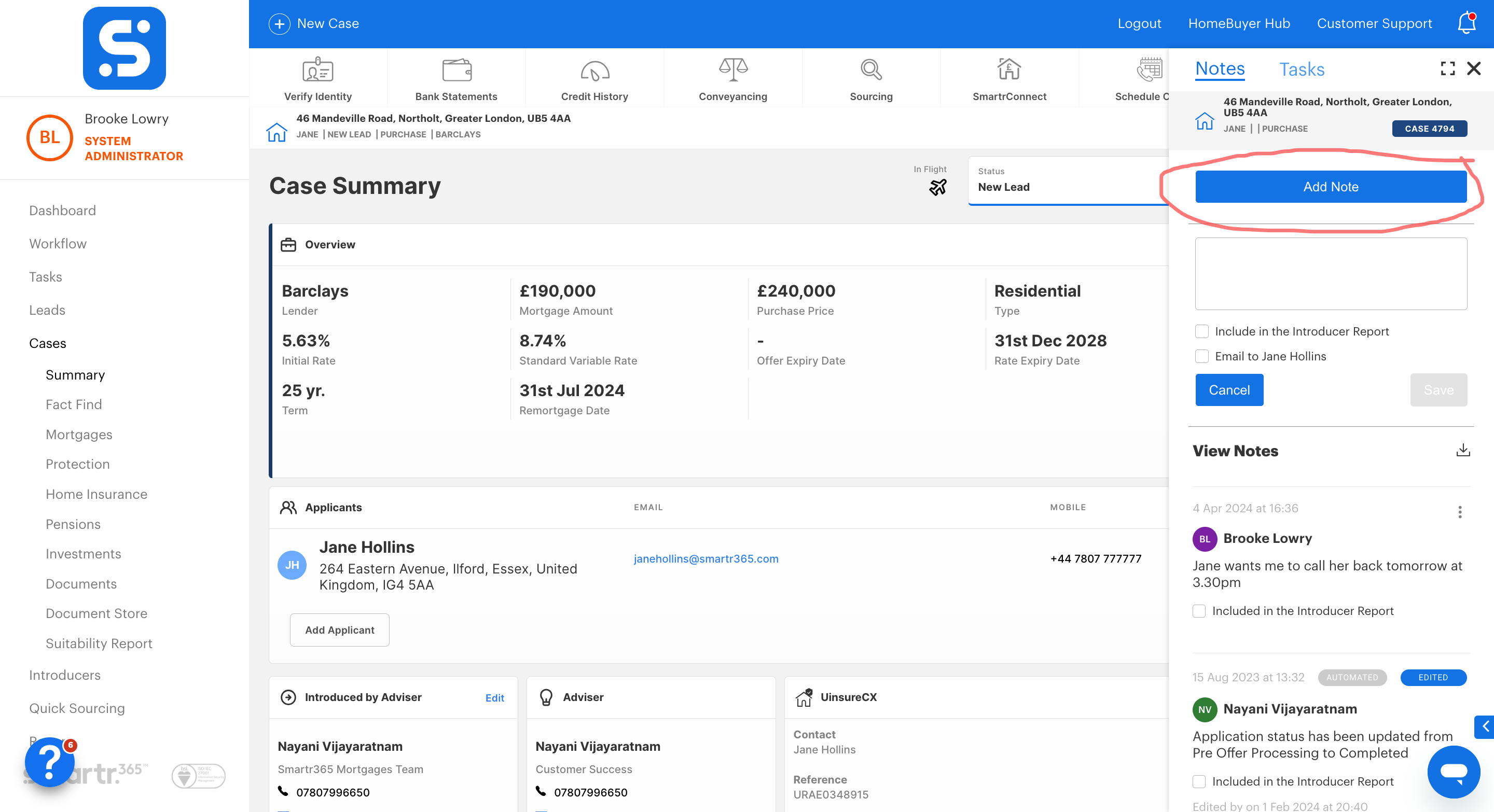Toggle Introducer Report checkbox on Nayani's note
The height and width of the screenshot is (812, 1494).
[1199, 781]
